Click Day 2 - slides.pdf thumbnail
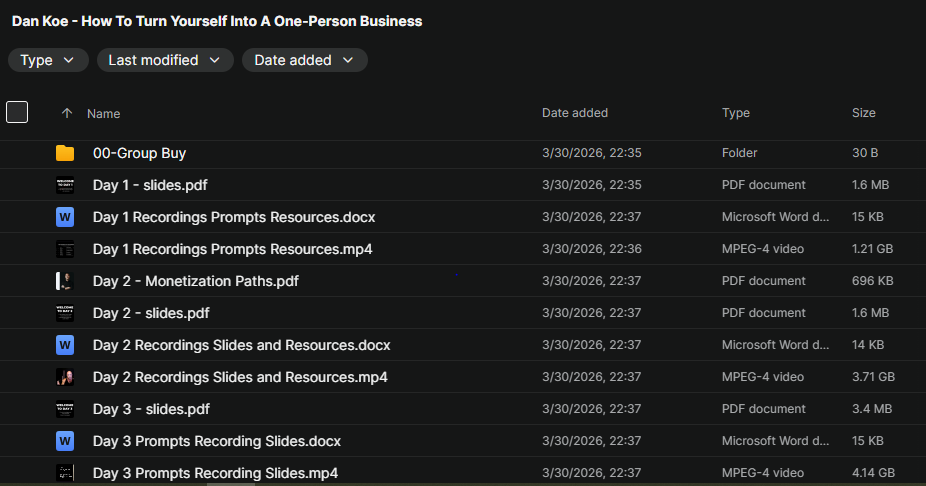Viewport: 926px width, 486px height. (65, 313)
